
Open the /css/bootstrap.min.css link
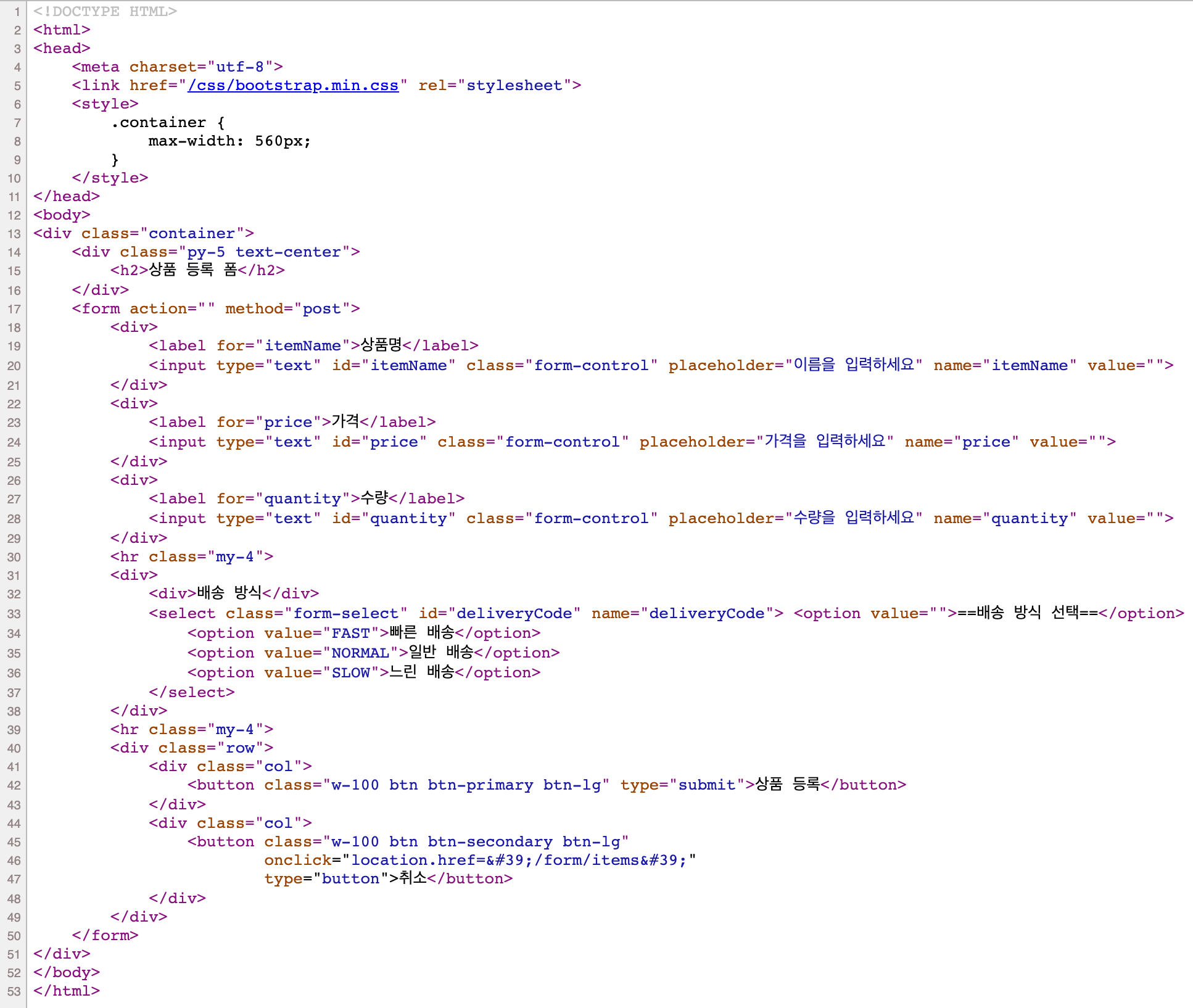click(x=293, y=85)
